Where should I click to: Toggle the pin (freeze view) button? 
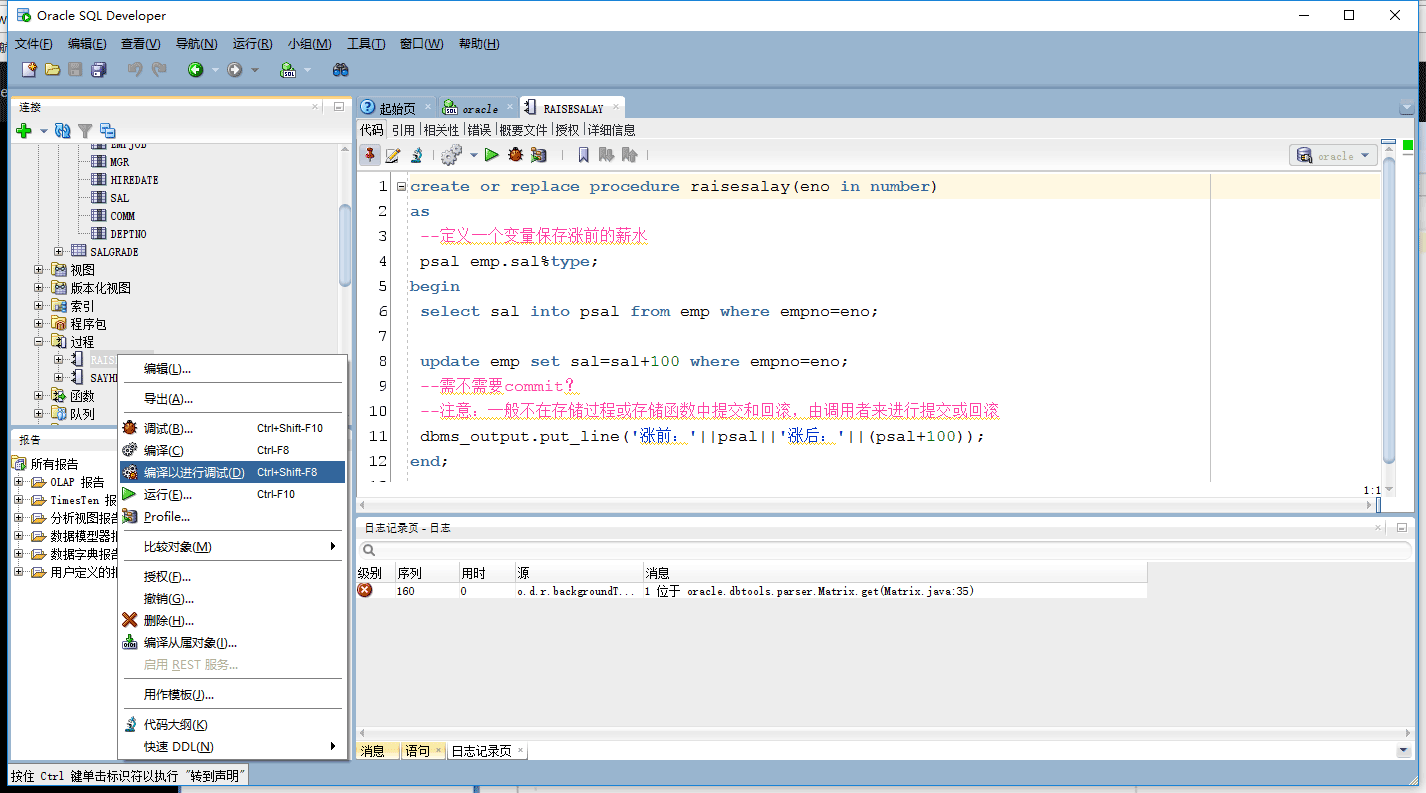[370, 155]
